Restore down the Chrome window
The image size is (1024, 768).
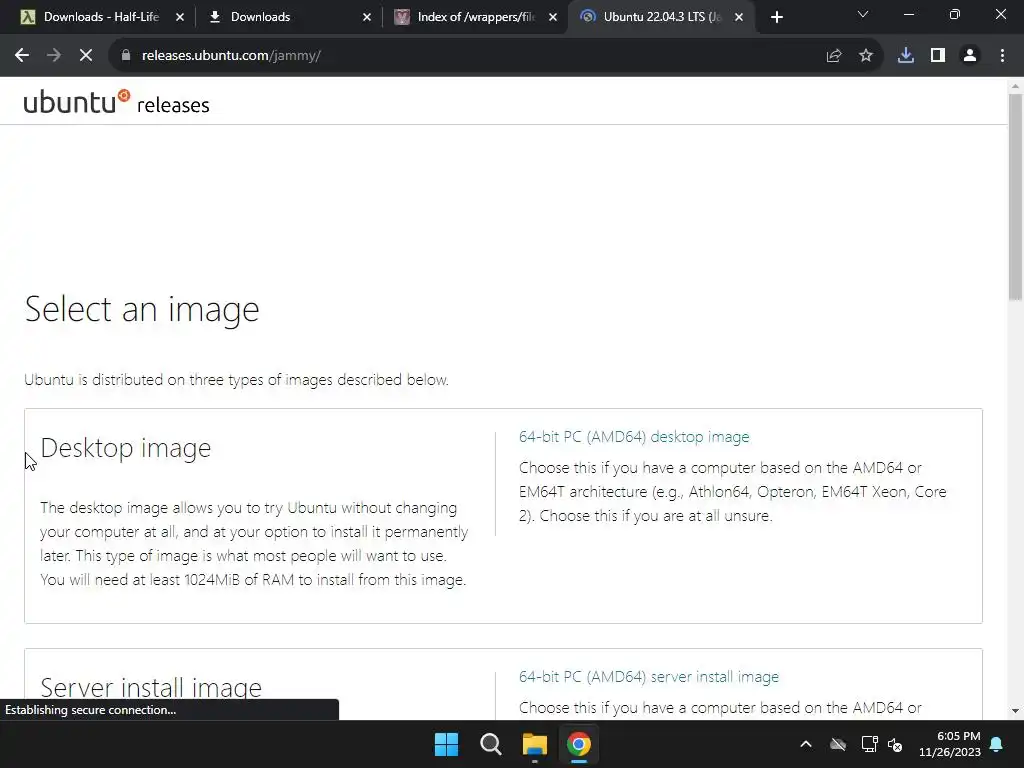pos(955,14)
